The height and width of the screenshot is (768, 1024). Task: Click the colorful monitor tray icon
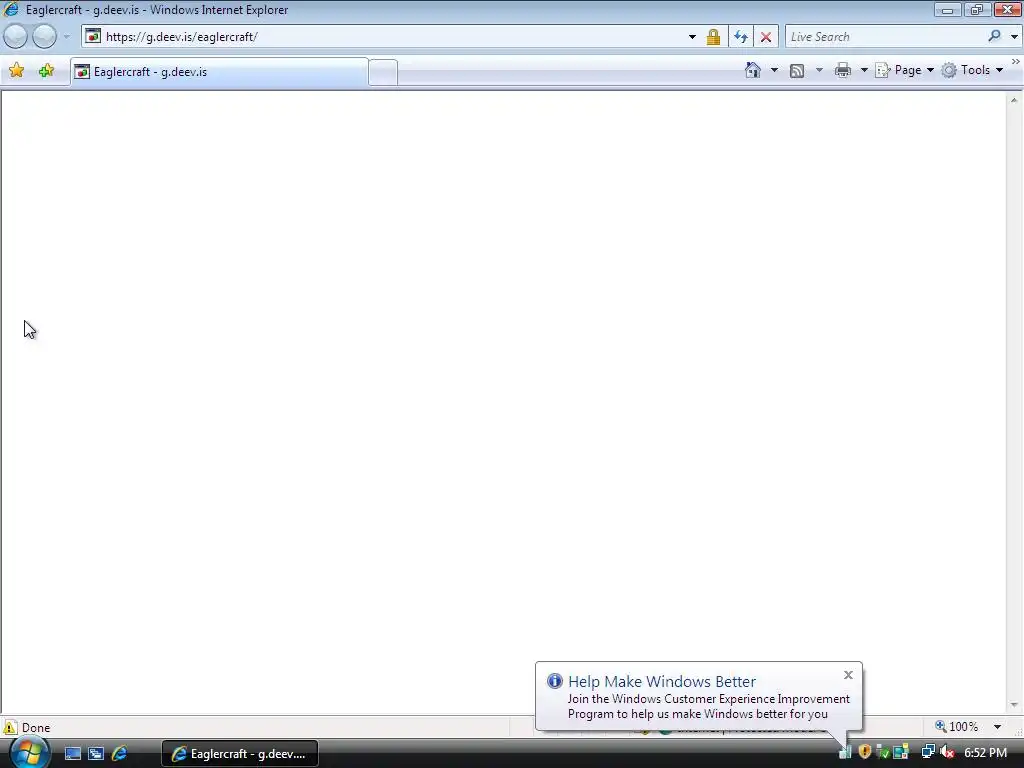[x=901, y=752]
